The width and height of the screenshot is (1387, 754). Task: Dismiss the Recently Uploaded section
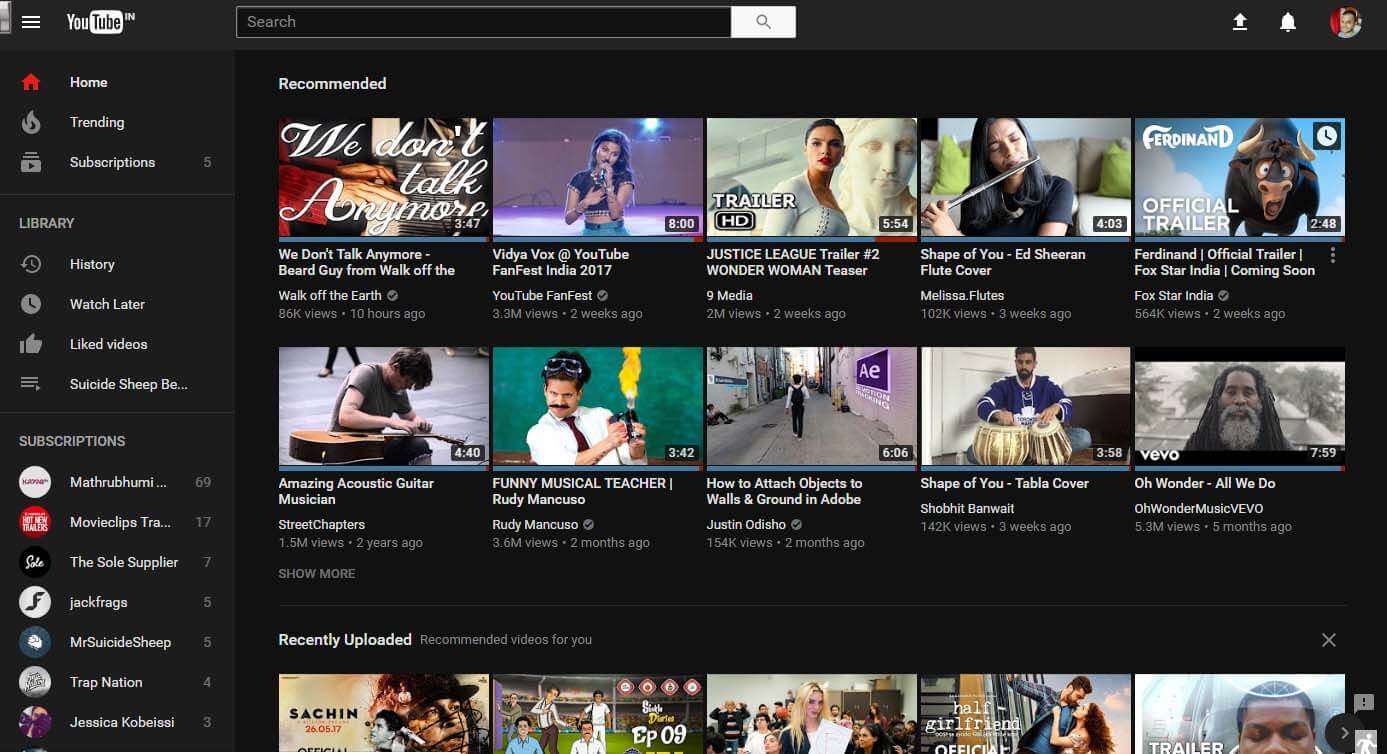pyautogui.click(x=1328, y=640)
